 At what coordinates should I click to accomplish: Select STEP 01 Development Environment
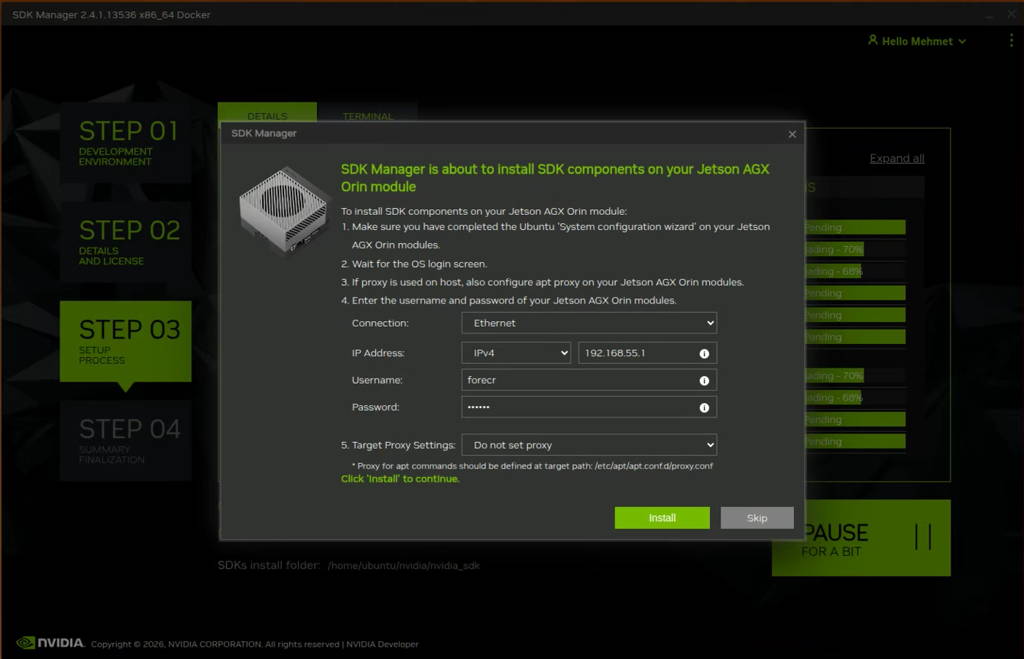(x=125, y=142)
